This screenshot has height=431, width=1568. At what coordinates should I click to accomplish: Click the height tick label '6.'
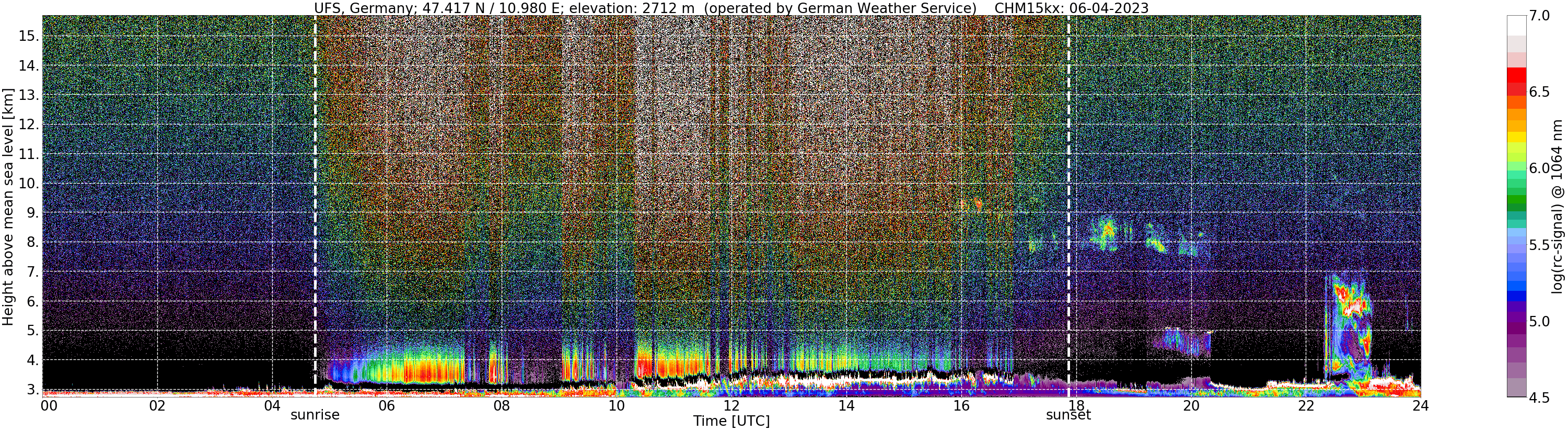32,301
